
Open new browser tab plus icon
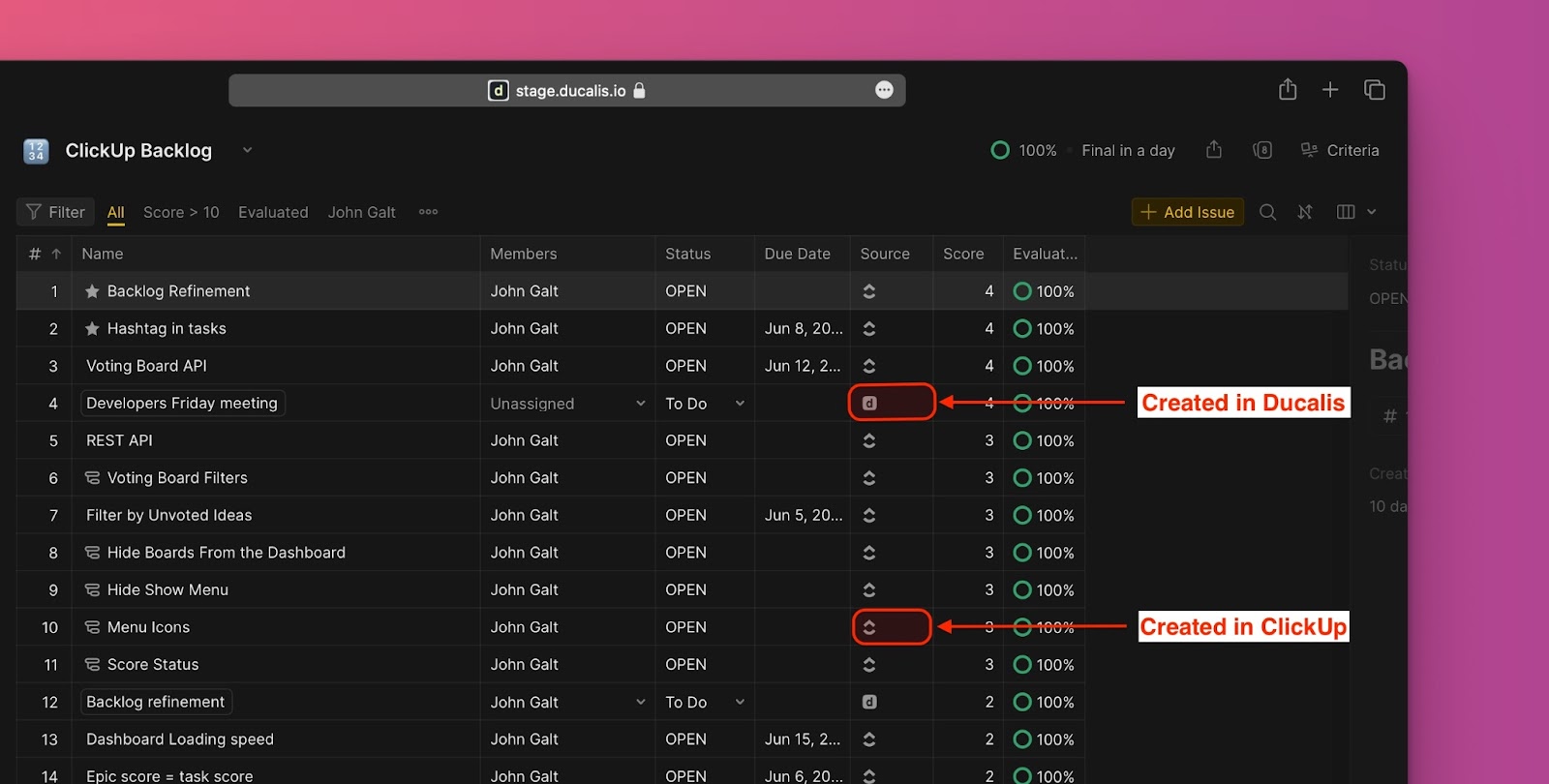[1330, 90]
